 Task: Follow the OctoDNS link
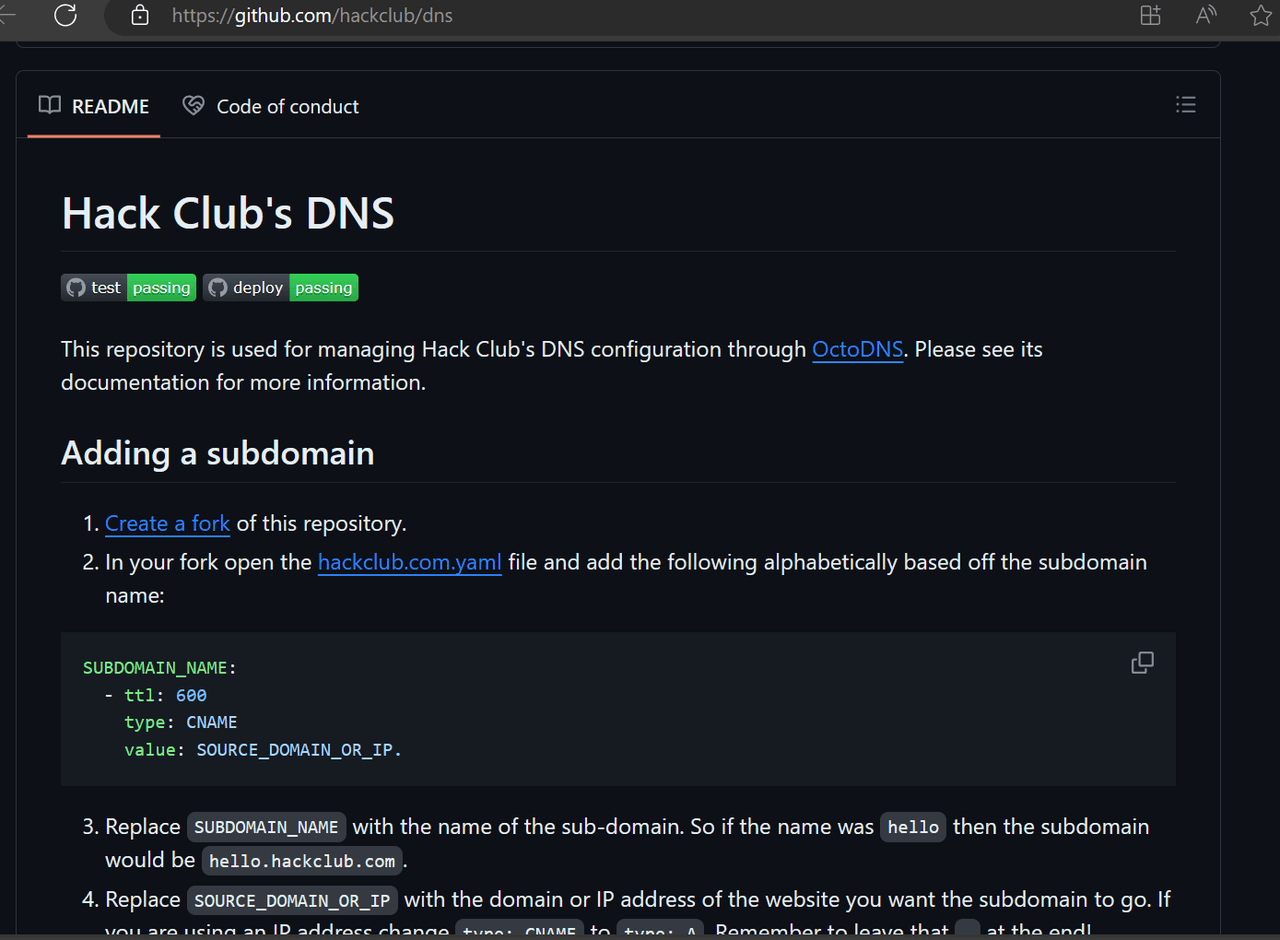click(x=858, y=349)
